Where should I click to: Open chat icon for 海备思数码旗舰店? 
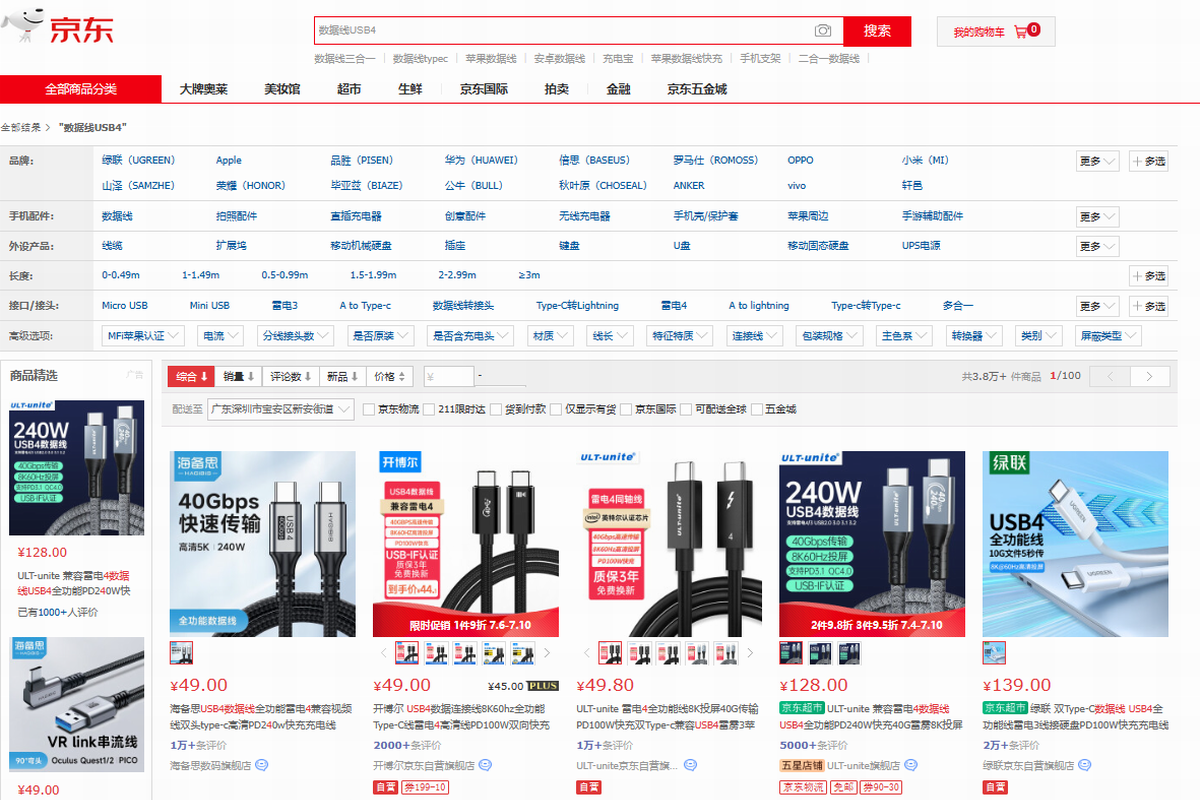coord(262,765)
